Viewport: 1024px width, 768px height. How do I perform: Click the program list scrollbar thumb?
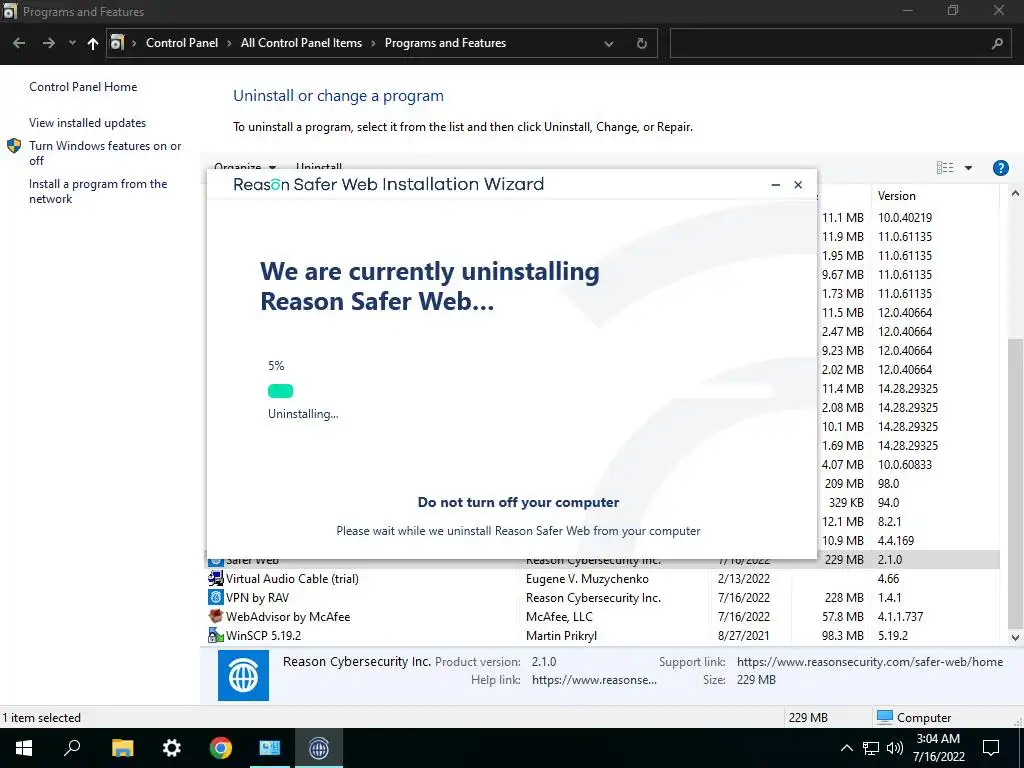[x=1015, y=482]
